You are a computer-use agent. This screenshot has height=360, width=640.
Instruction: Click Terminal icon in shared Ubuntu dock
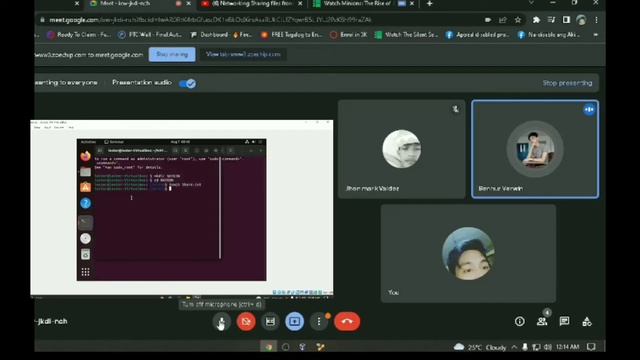[x=85, y=222]
